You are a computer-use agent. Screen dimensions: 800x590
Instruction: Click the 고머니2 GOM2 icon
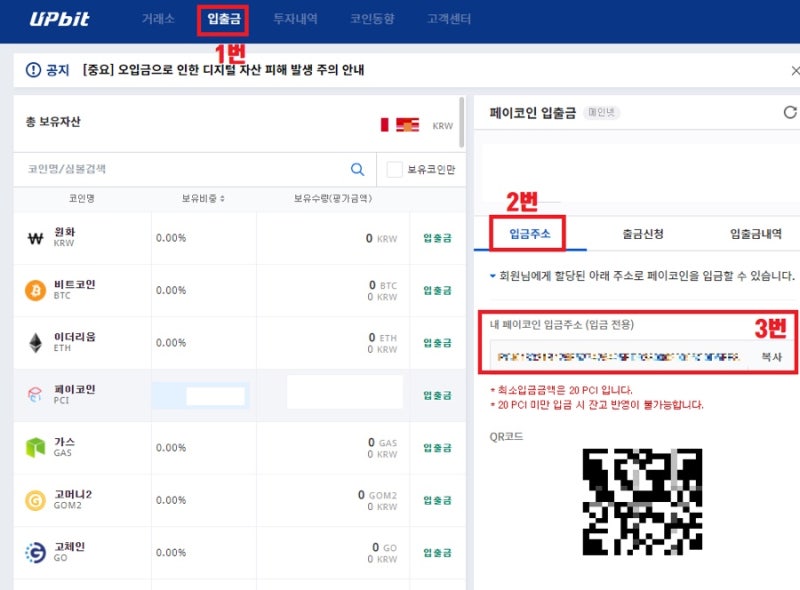tap(35, 500)
